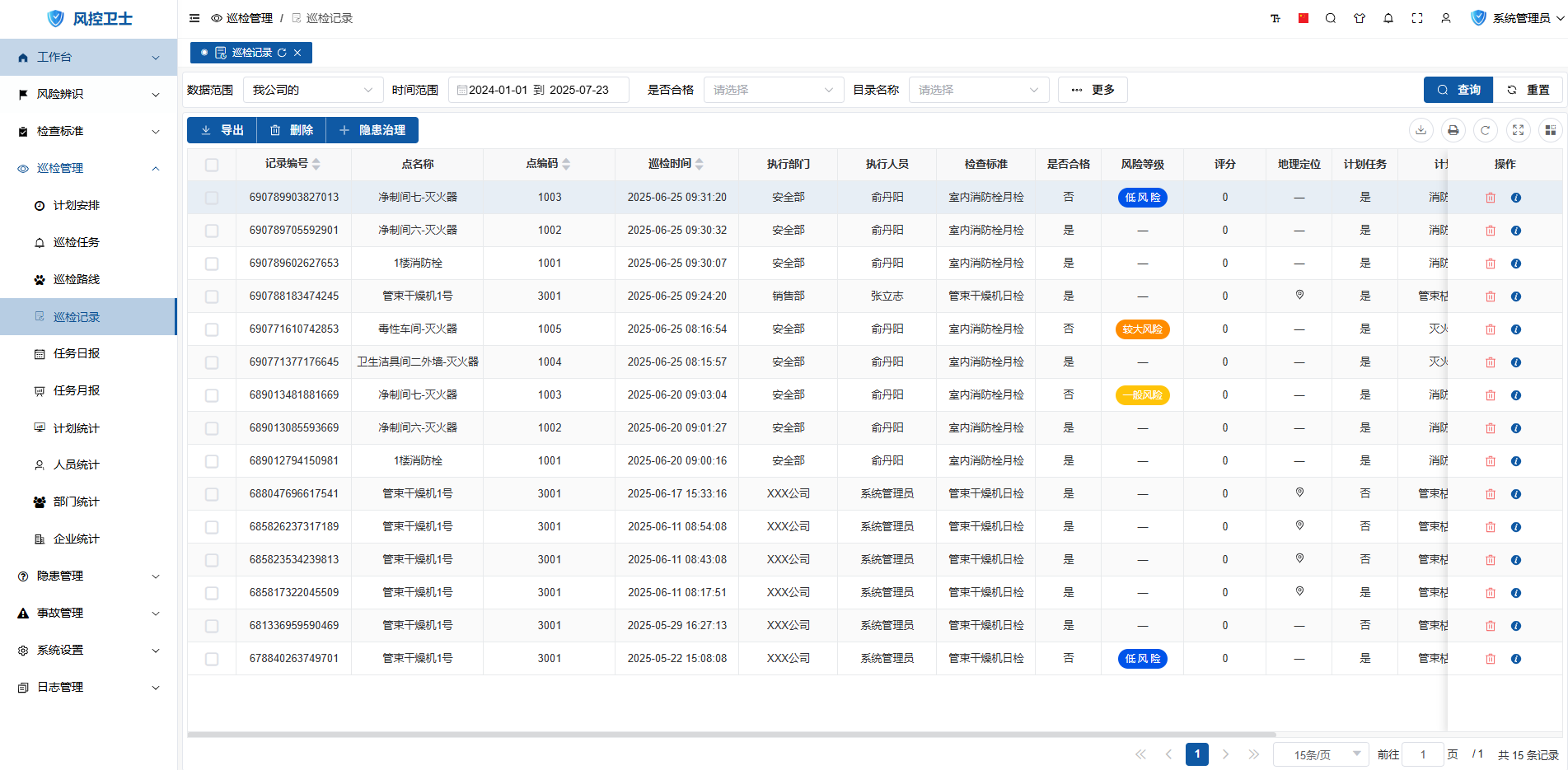1568x770 pixels.
Task: Click the red theme color swatch
Action: pos(1304,18)
